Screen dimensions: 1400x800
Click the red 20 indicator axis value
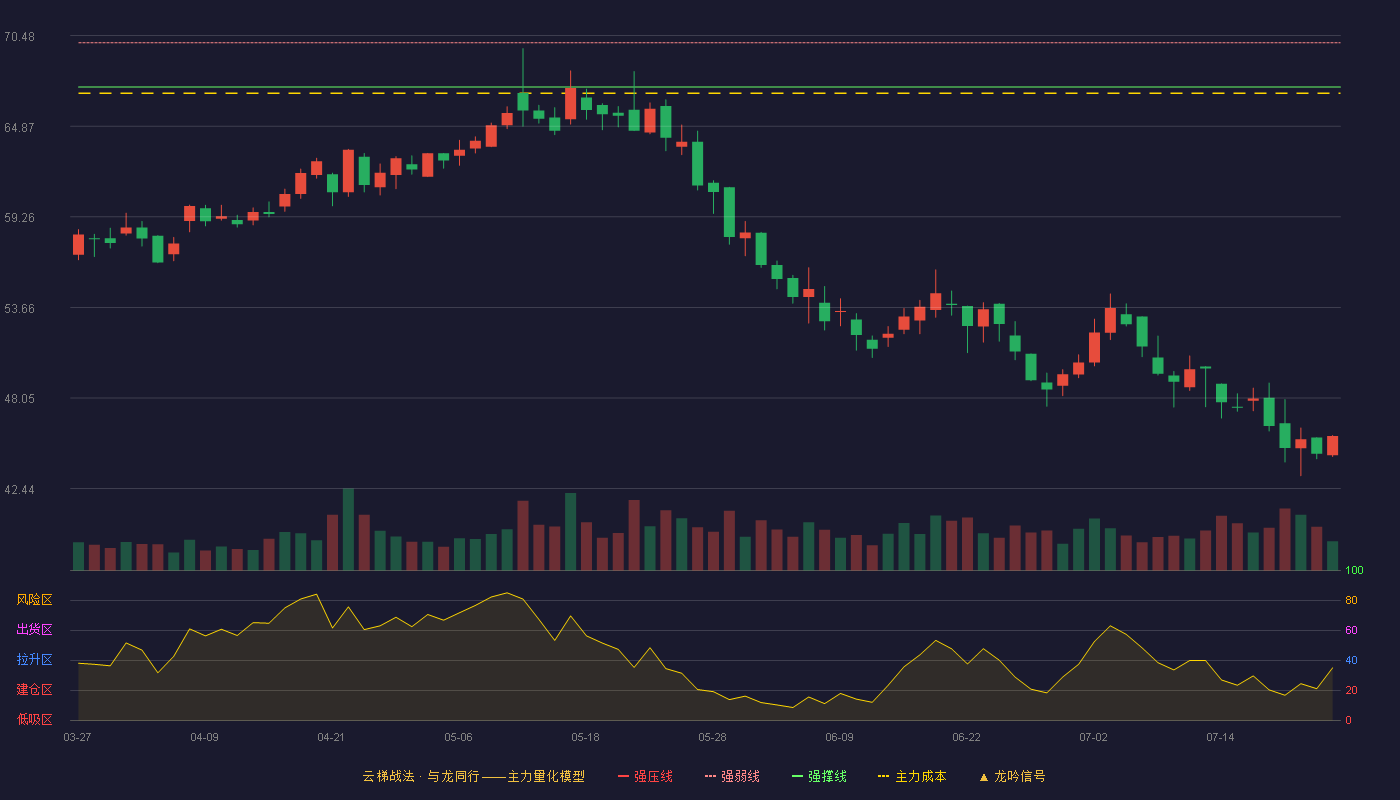[x=1351, y=690]
